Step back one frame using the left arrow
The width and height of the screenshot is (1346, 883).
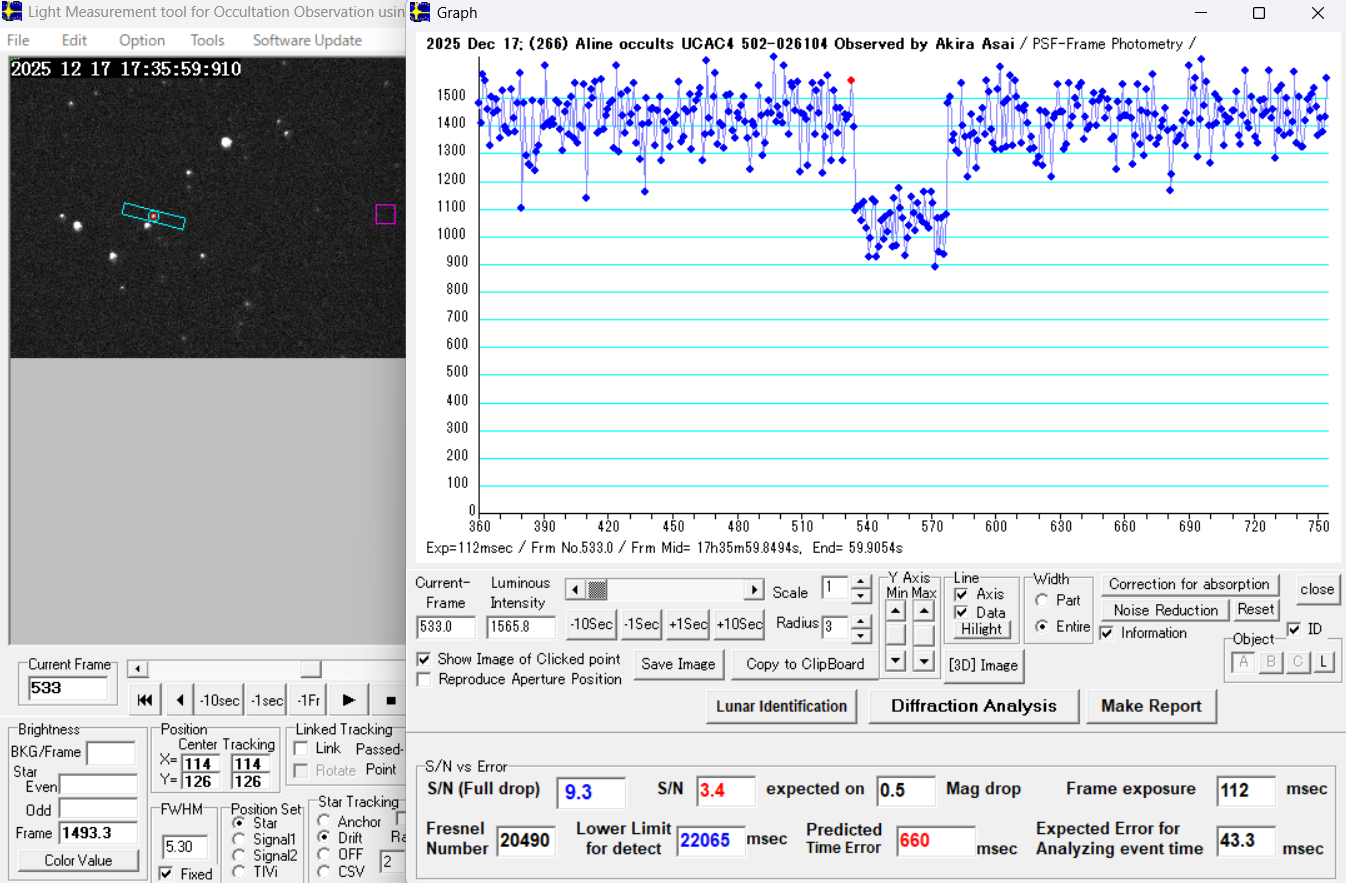pyautogui.click(x=179, y=700)
